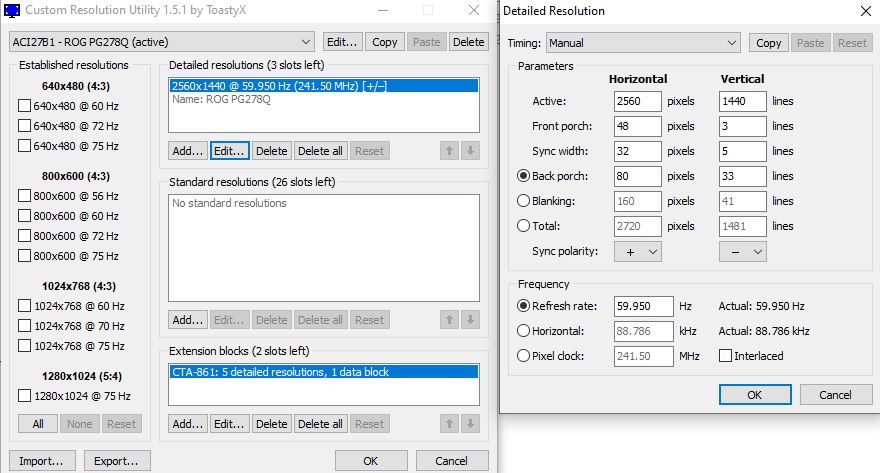Viewport: 880px width, 473px height.
Task: Close the Detailed Resolution dialog
Action: 865,11
